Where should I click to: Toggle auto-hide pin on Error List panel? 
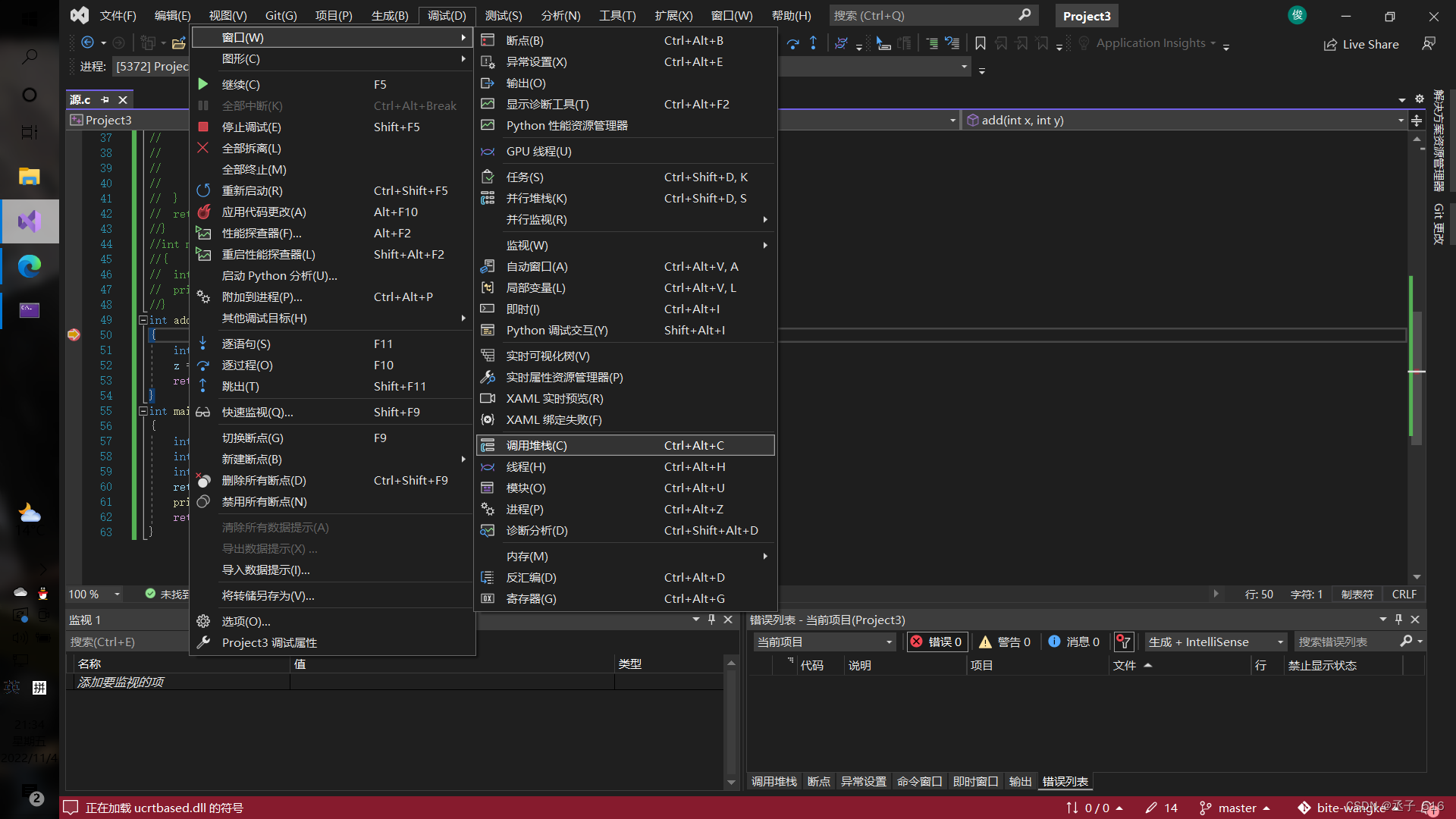pyautogui.click(x=1398, y=620)
